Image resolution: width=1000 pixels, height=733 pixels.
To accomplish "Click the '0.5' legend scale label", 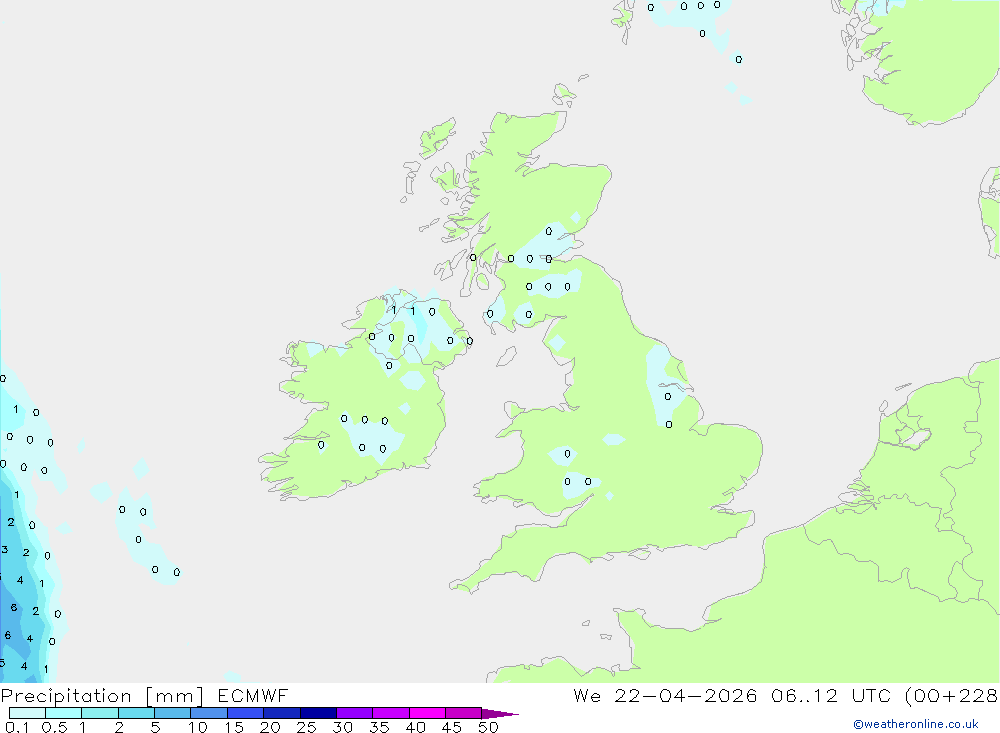I will tap(54, 727).
